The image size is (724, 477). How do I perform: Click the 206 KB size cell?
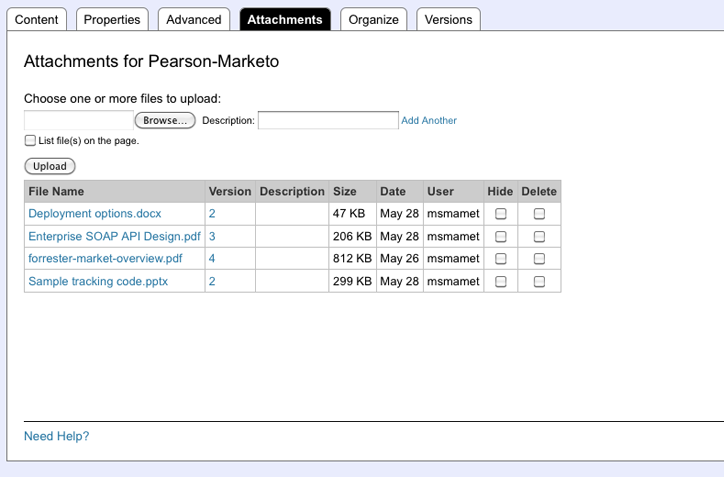(x=353, y=236)
